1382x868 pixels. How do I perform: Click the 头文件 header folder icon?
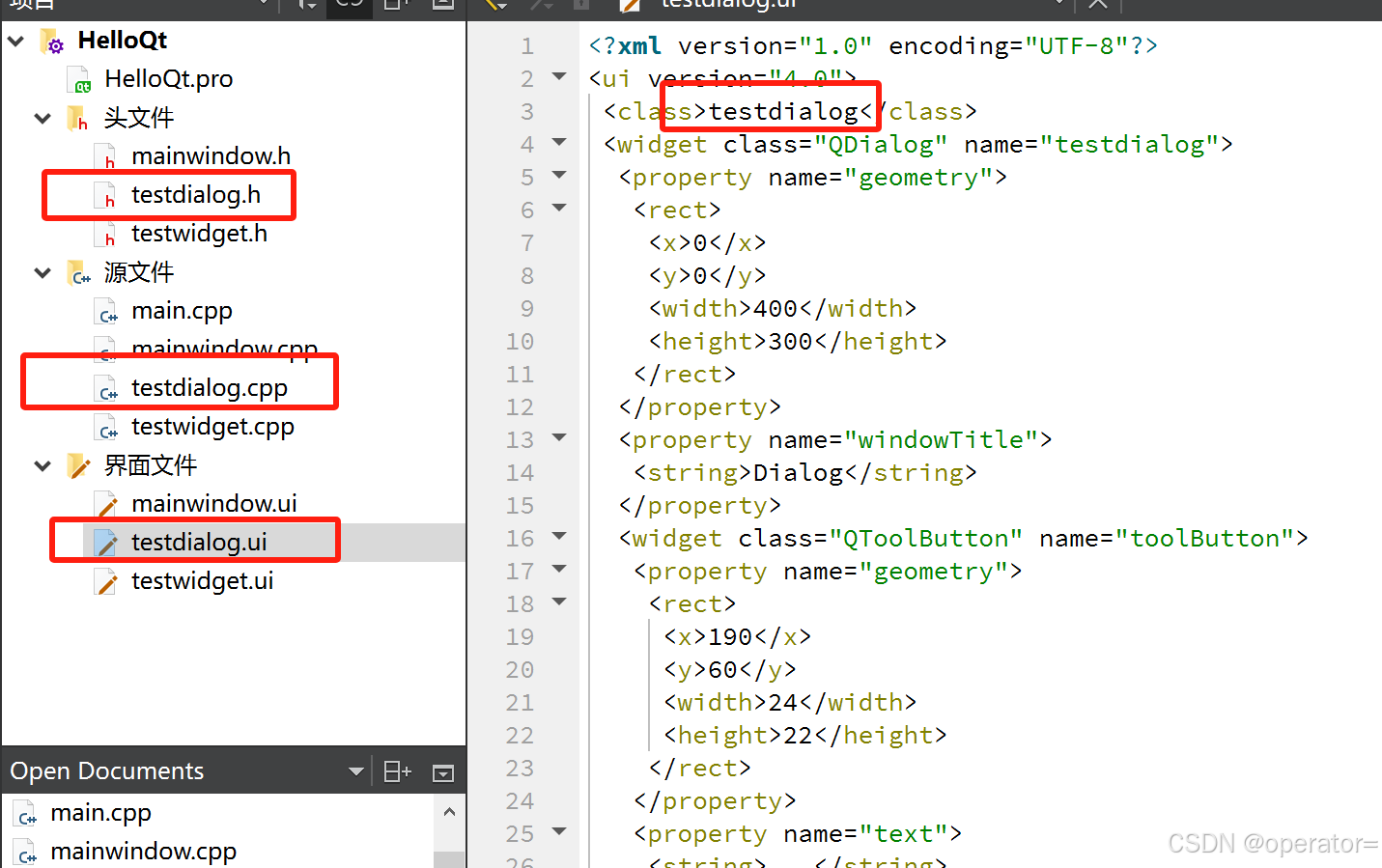click(78, 119)
